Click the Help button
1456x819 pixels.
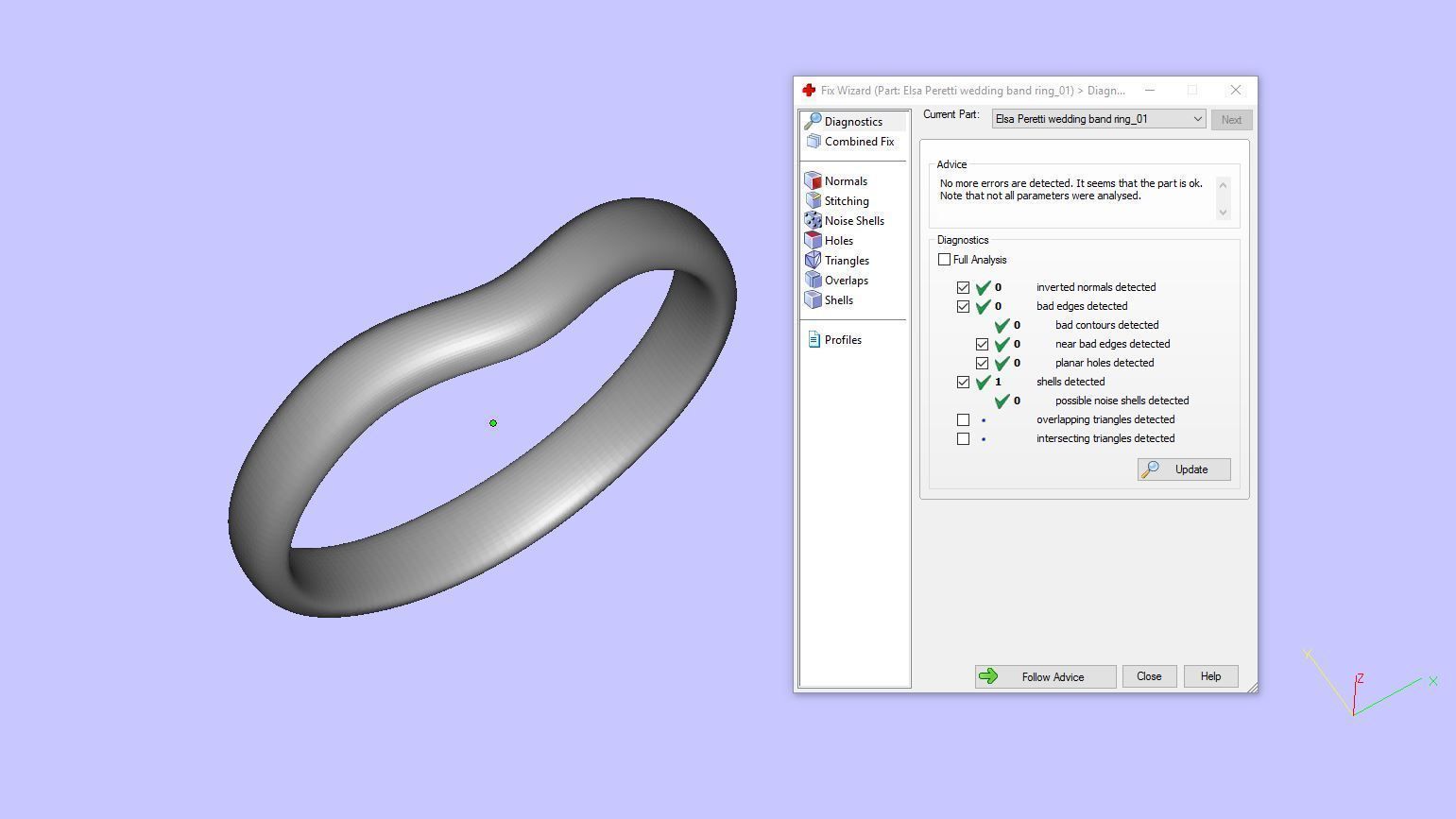1210,676
